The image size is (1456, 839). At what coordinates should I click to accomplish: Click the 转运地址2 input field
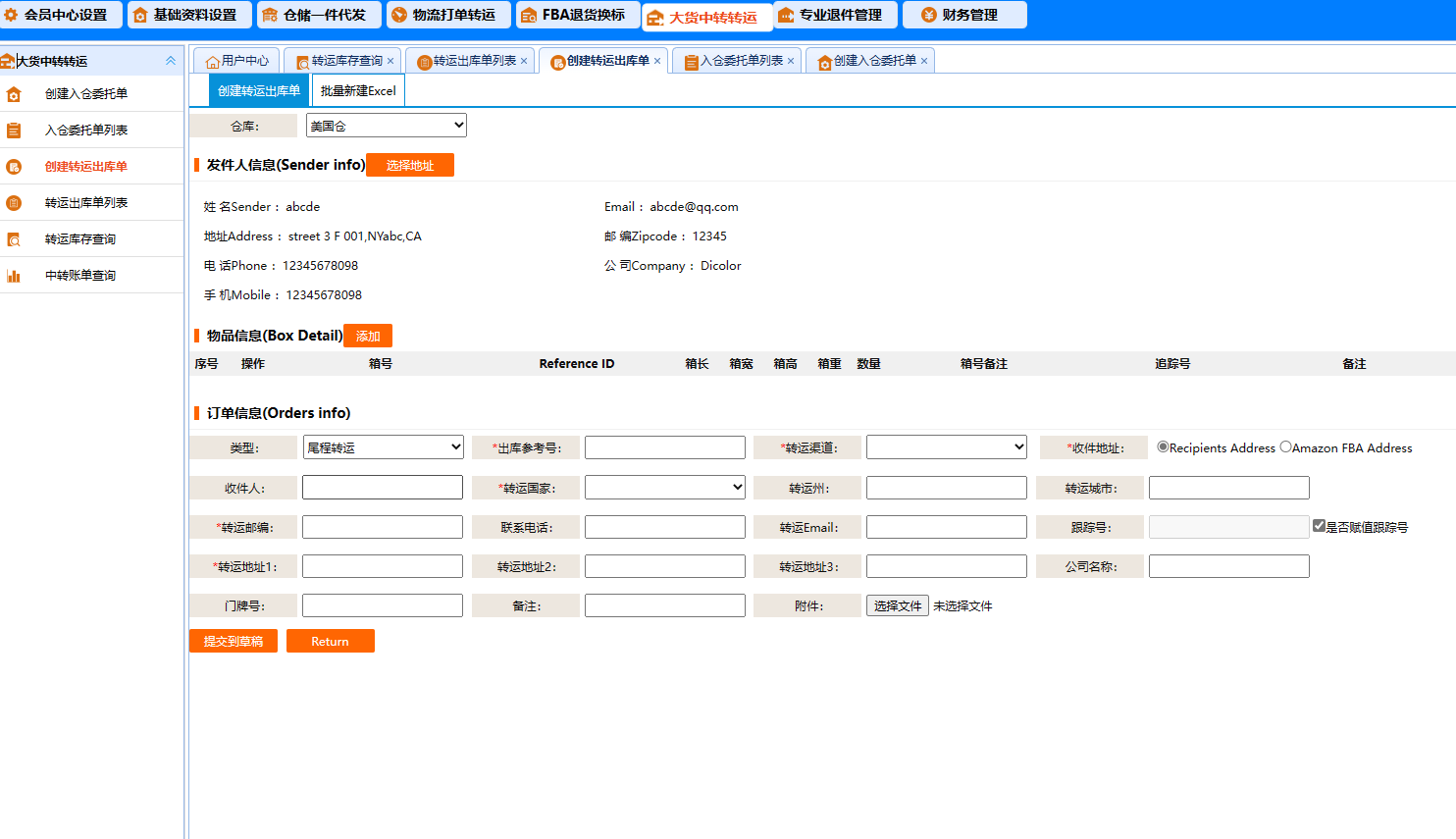(665, 566)
